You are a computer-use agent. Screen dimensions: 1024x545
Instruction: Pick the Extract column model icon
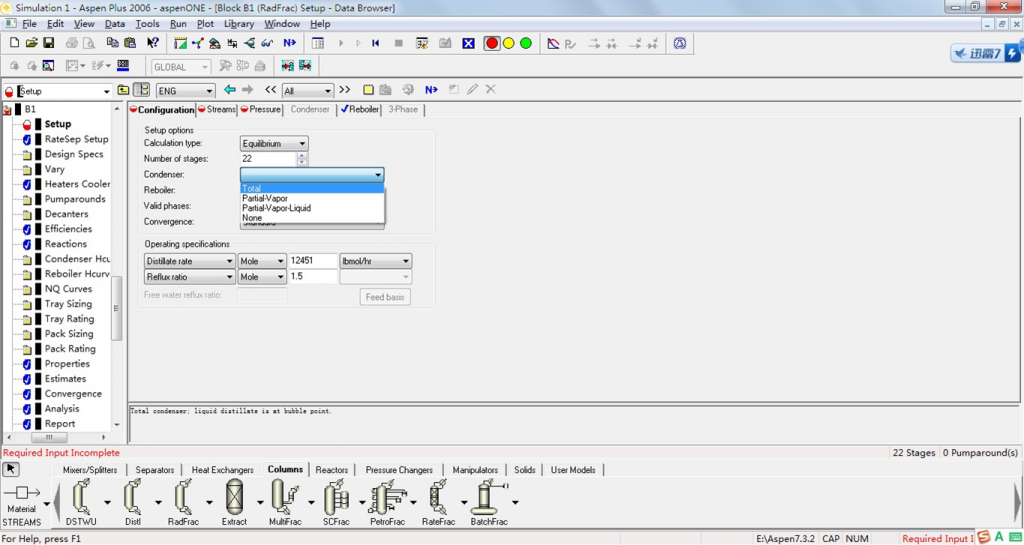point(234,497)
